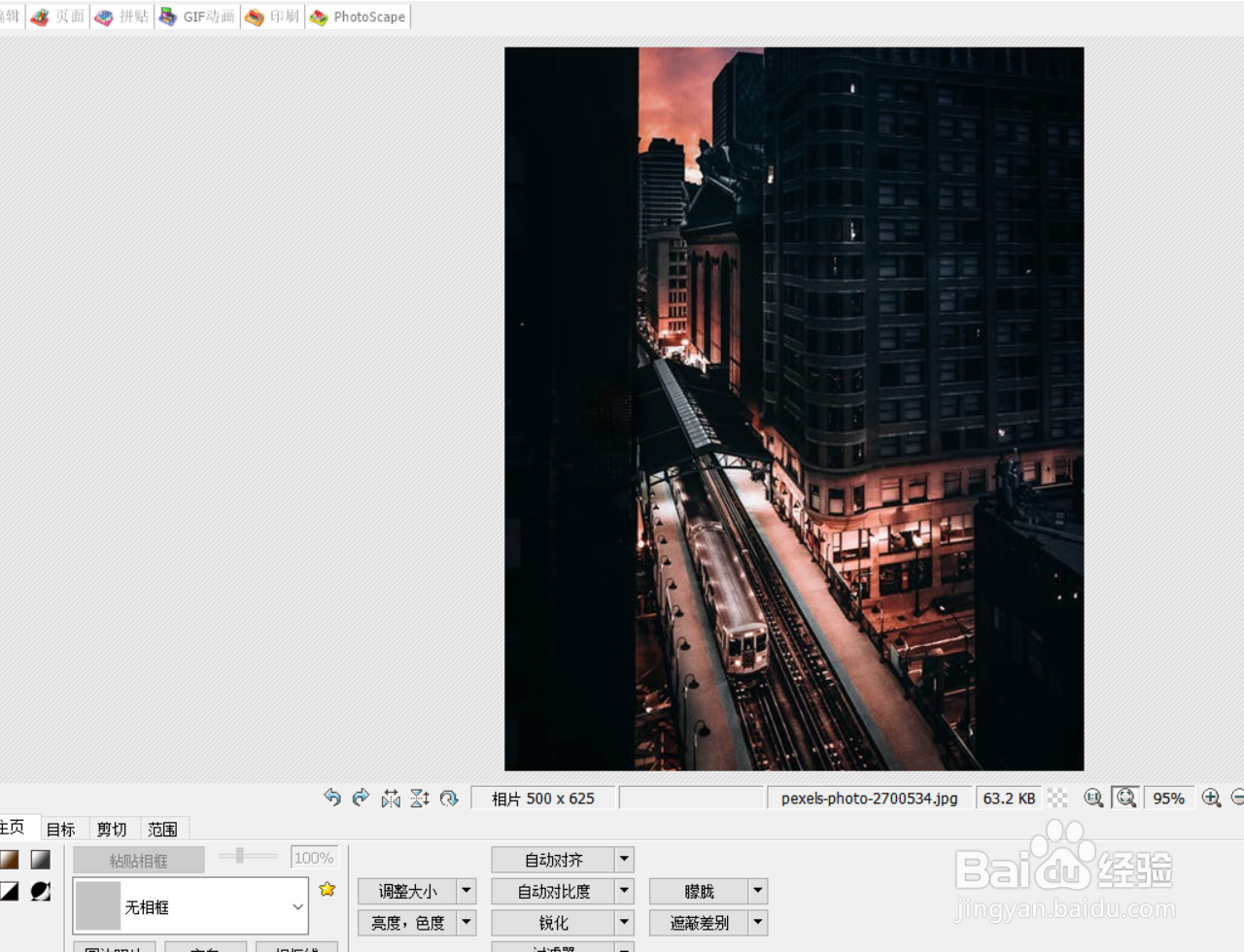The image size is (1244, 952).
Task: Click the 63.2 KB file size
Action: [1009, 798]
